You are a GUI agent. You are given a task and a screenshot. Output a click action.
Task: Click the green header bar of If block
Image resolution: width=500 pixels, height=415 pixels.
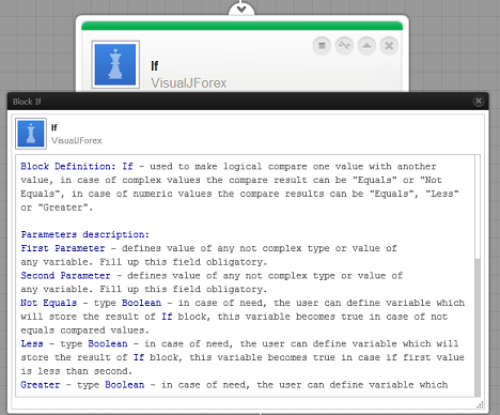242,26
